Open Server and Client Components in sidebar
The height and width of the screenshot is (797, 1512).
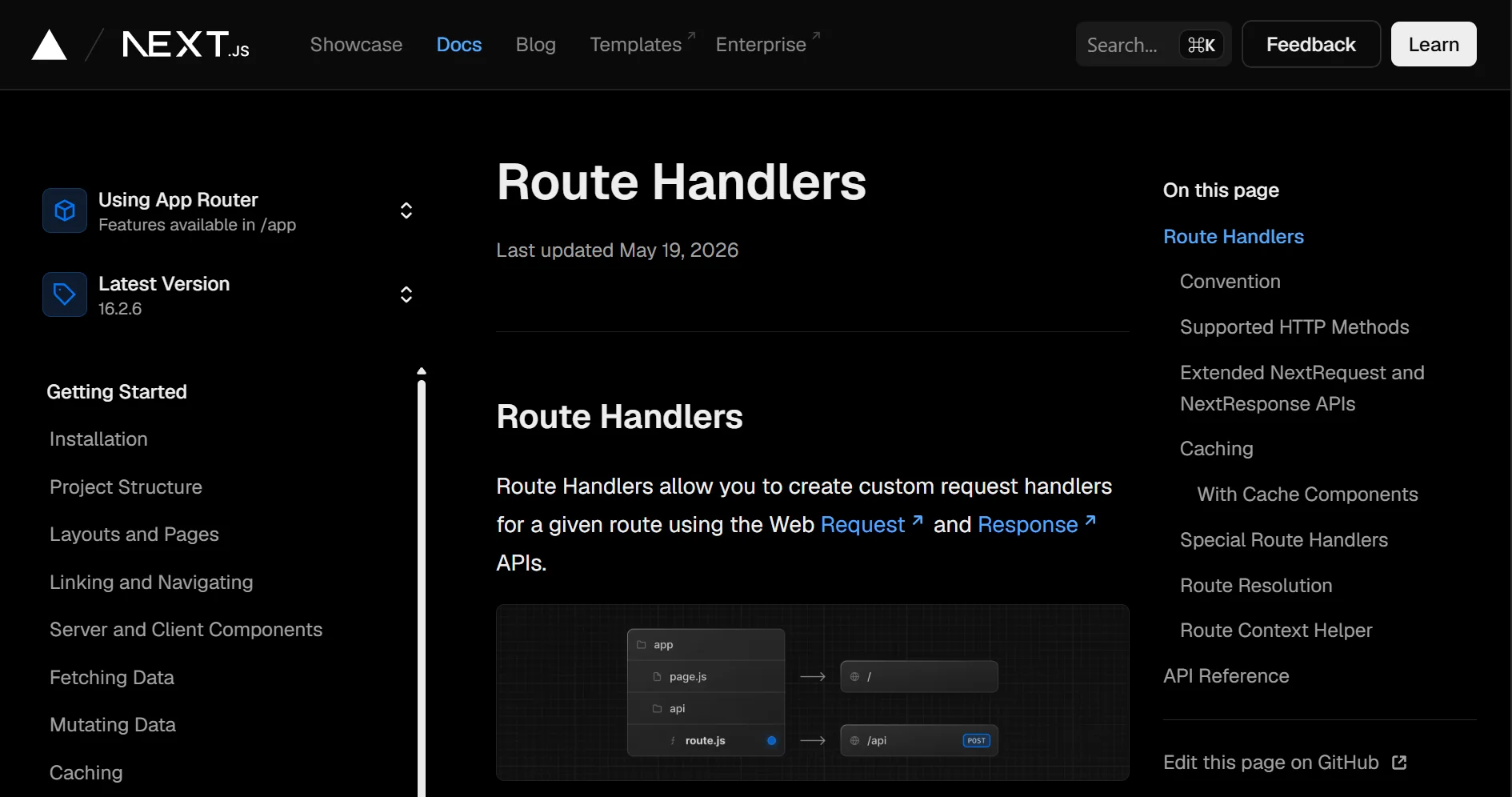point(186,630)
